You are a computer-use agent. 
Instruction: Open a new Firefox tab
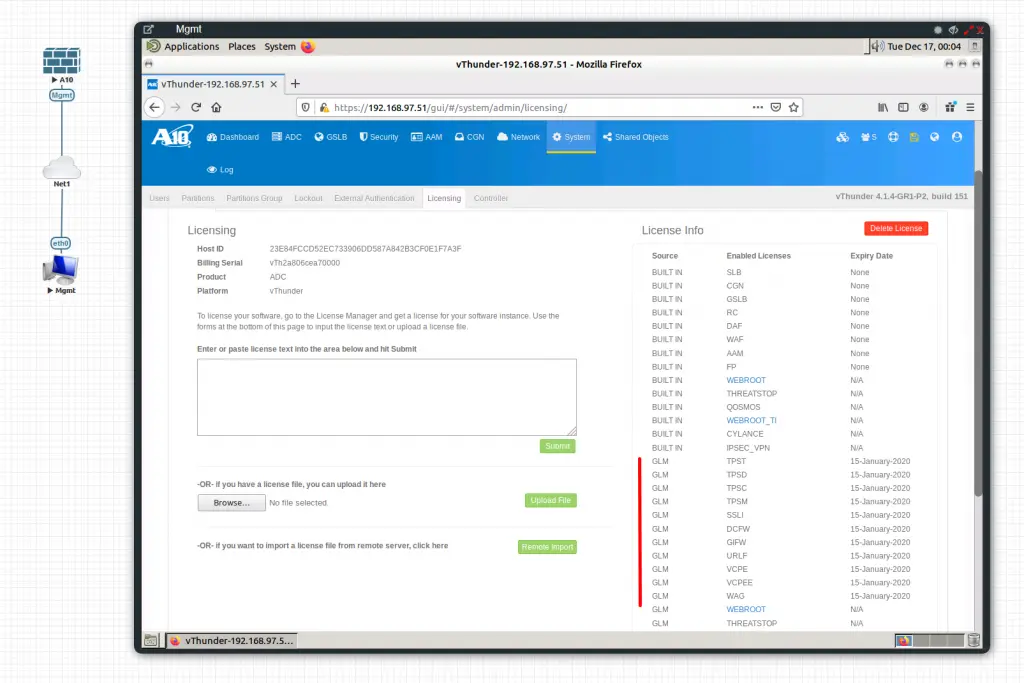coord(295,84)
